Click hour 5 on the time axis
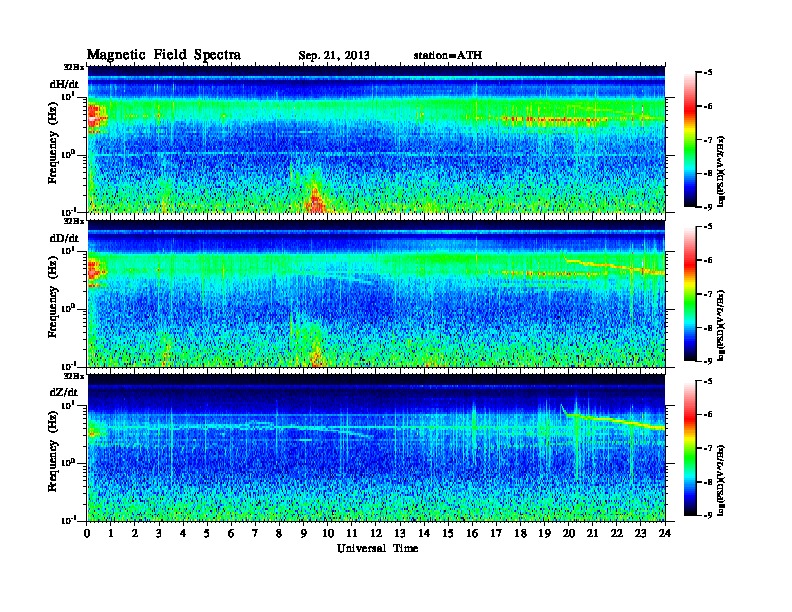This screenshot has width=792, height=612. point(208,533)
